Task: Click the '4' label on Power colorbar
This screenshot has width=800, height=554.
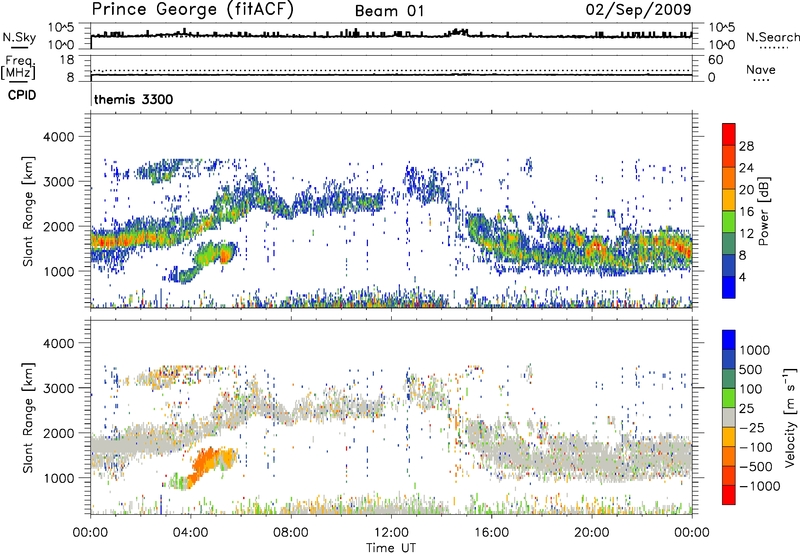Action: 742,277
